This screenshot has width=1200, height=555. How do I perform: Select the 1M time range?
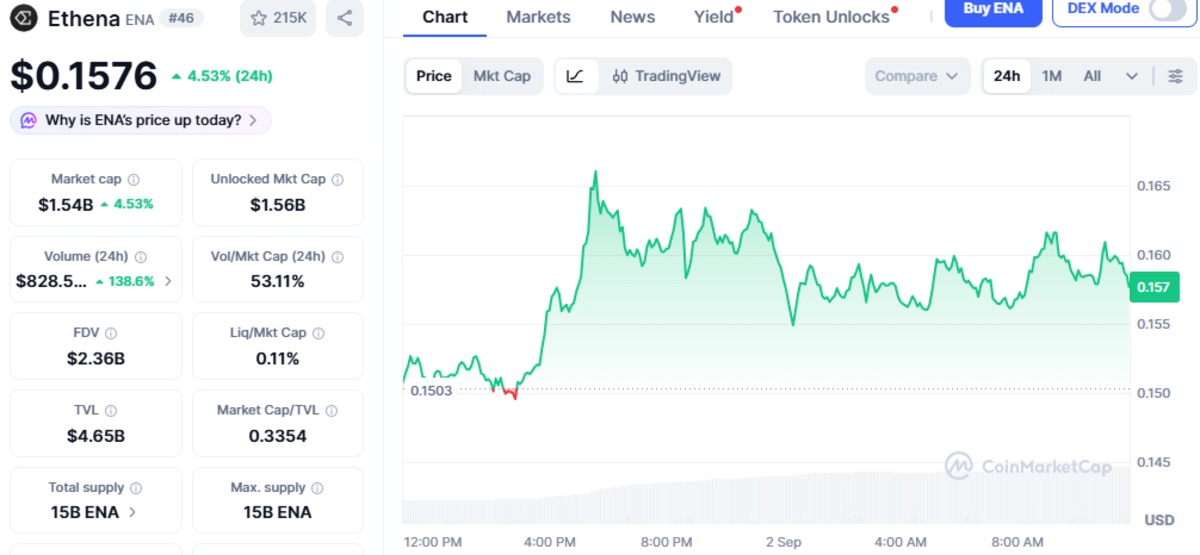[1052, 76]
